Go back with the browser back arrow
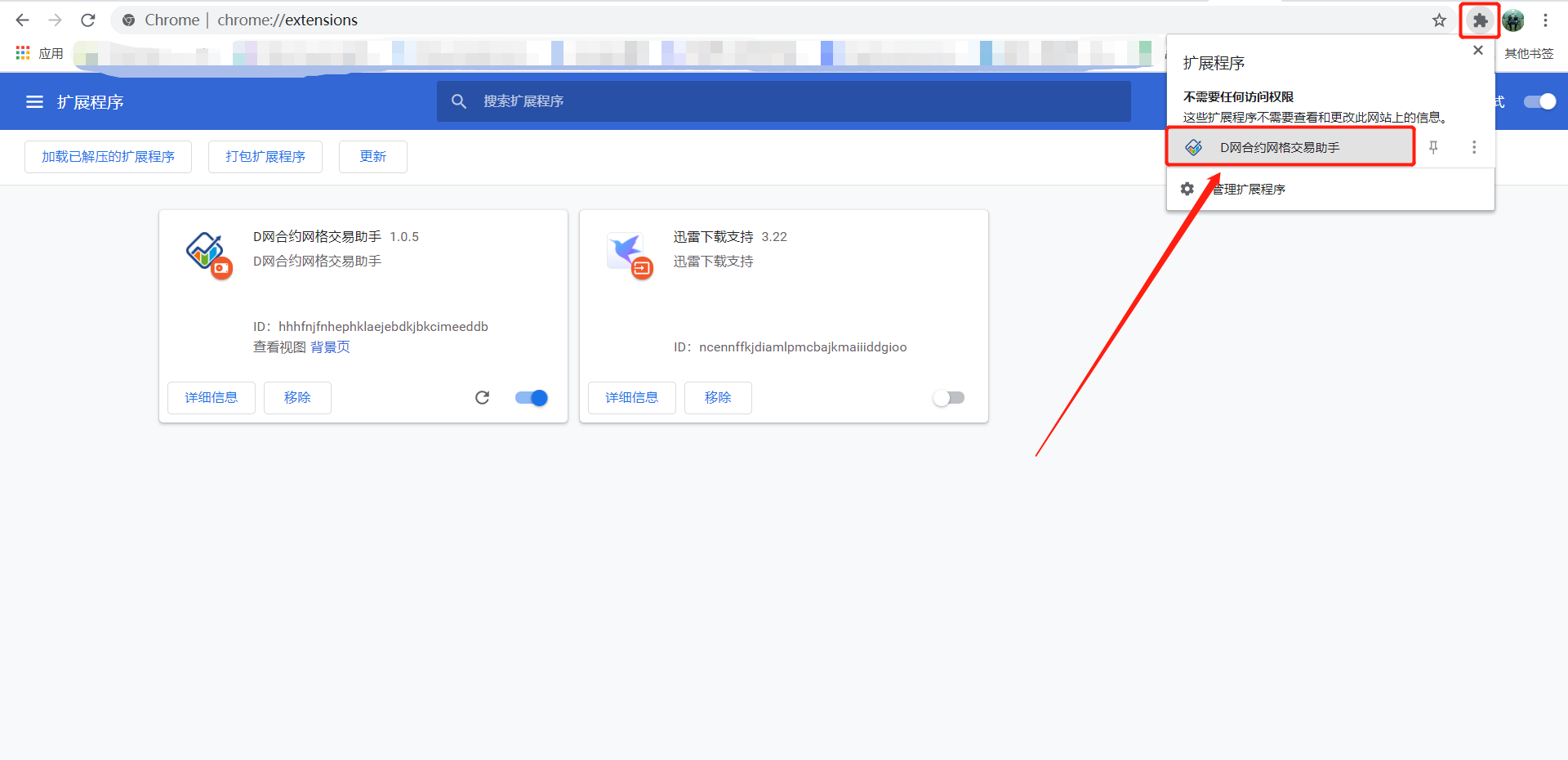The width and height of the screenshot is (1568, 760). tap(23, 20)
